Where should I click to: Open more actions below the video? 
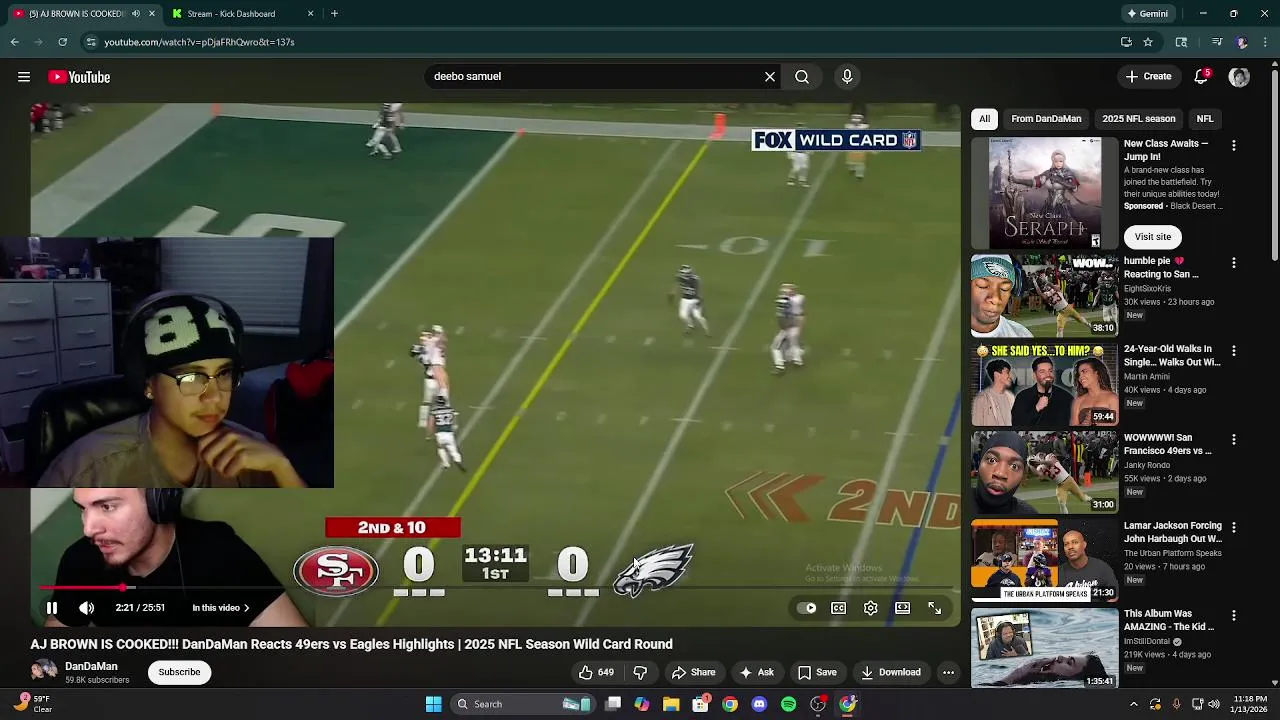click(948, 672)
